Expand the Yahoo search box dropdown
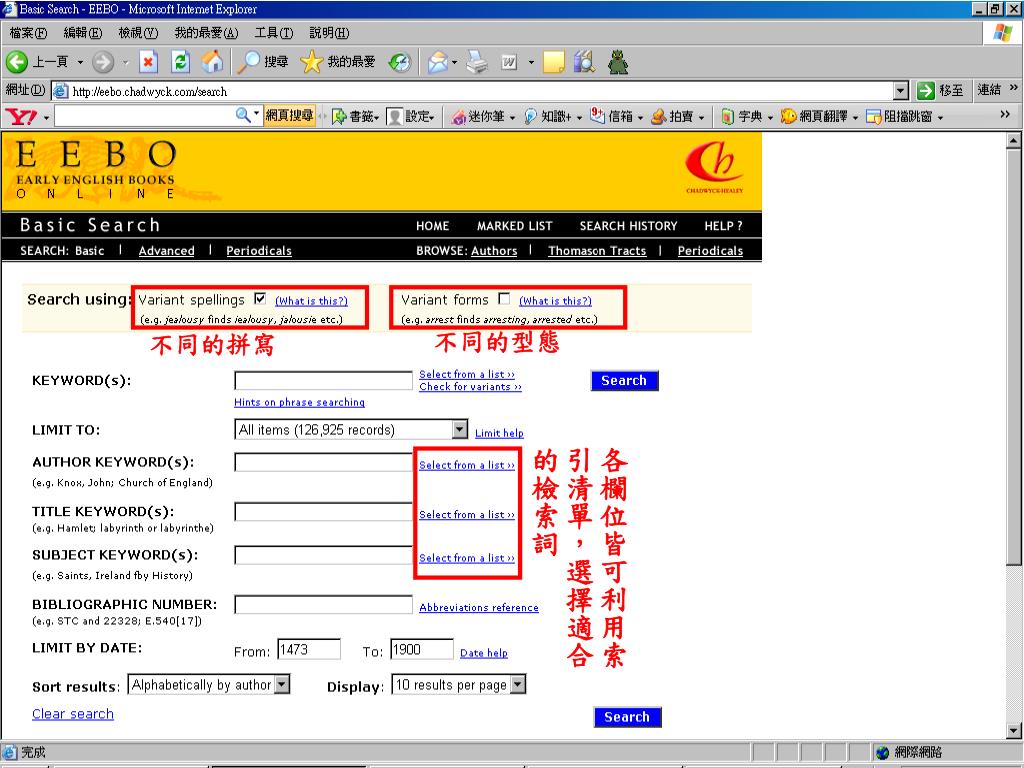This screenshot has width=1024, height=768. 256,114
